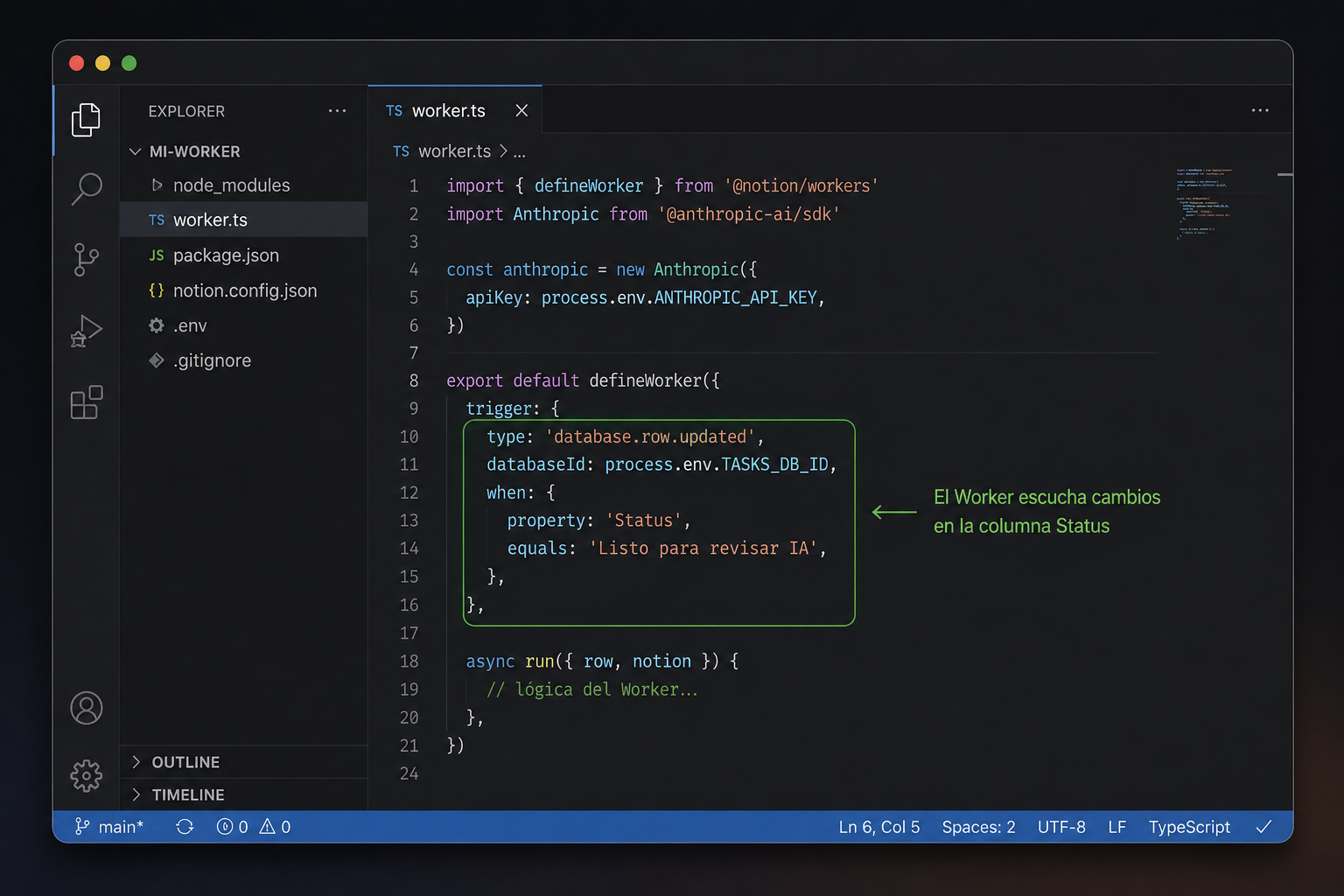This screenshot has width=1344, height=896.
Task: Click UTF-8 encoding selector
Action: 1061,827
